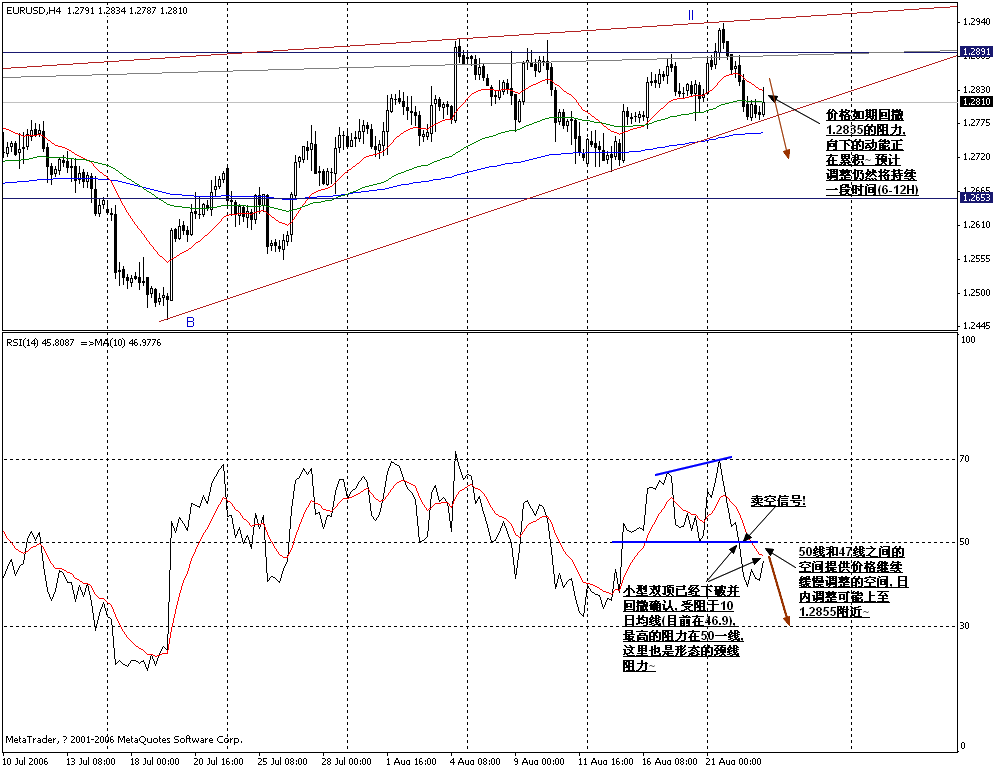
Task: Click the 18 Jul 00:00 time label
Action: 155,761
